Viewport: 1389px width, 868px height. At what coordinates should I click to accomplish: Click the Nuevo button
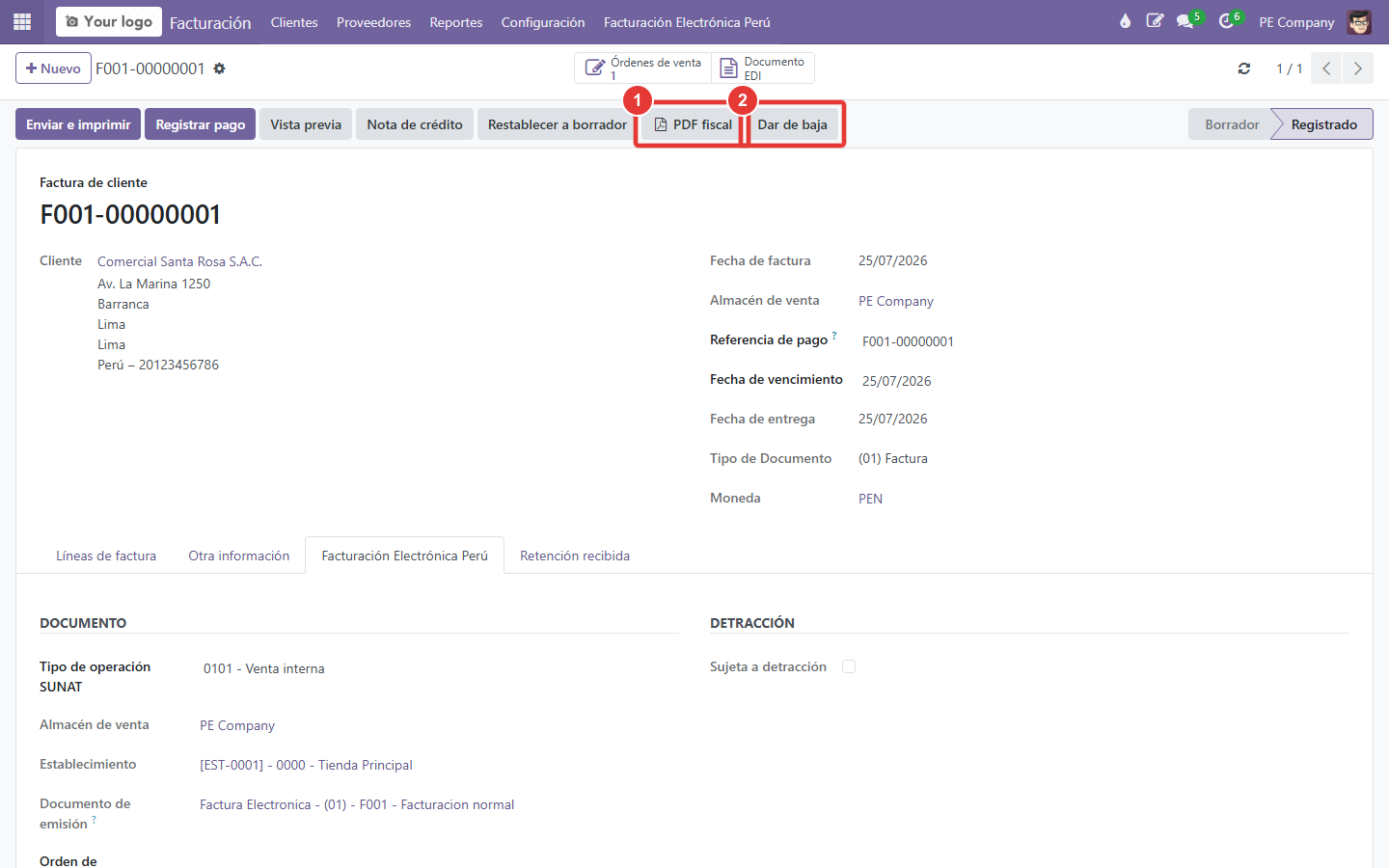[x=53, y=68]
